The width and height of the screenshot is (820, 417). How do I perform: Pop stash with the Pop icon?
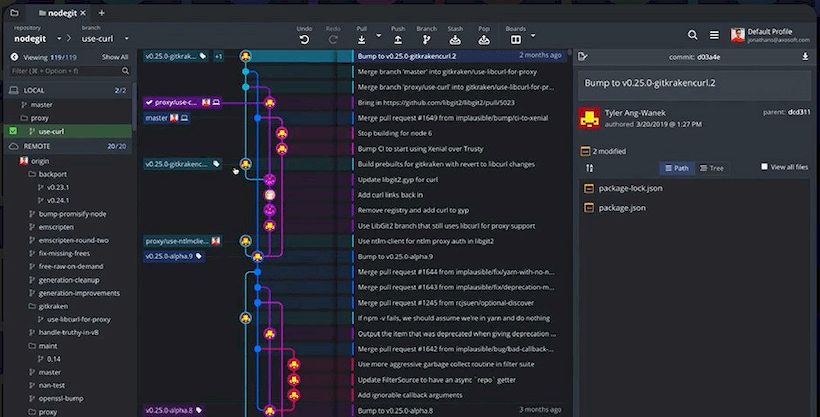[x=484, y=40]
